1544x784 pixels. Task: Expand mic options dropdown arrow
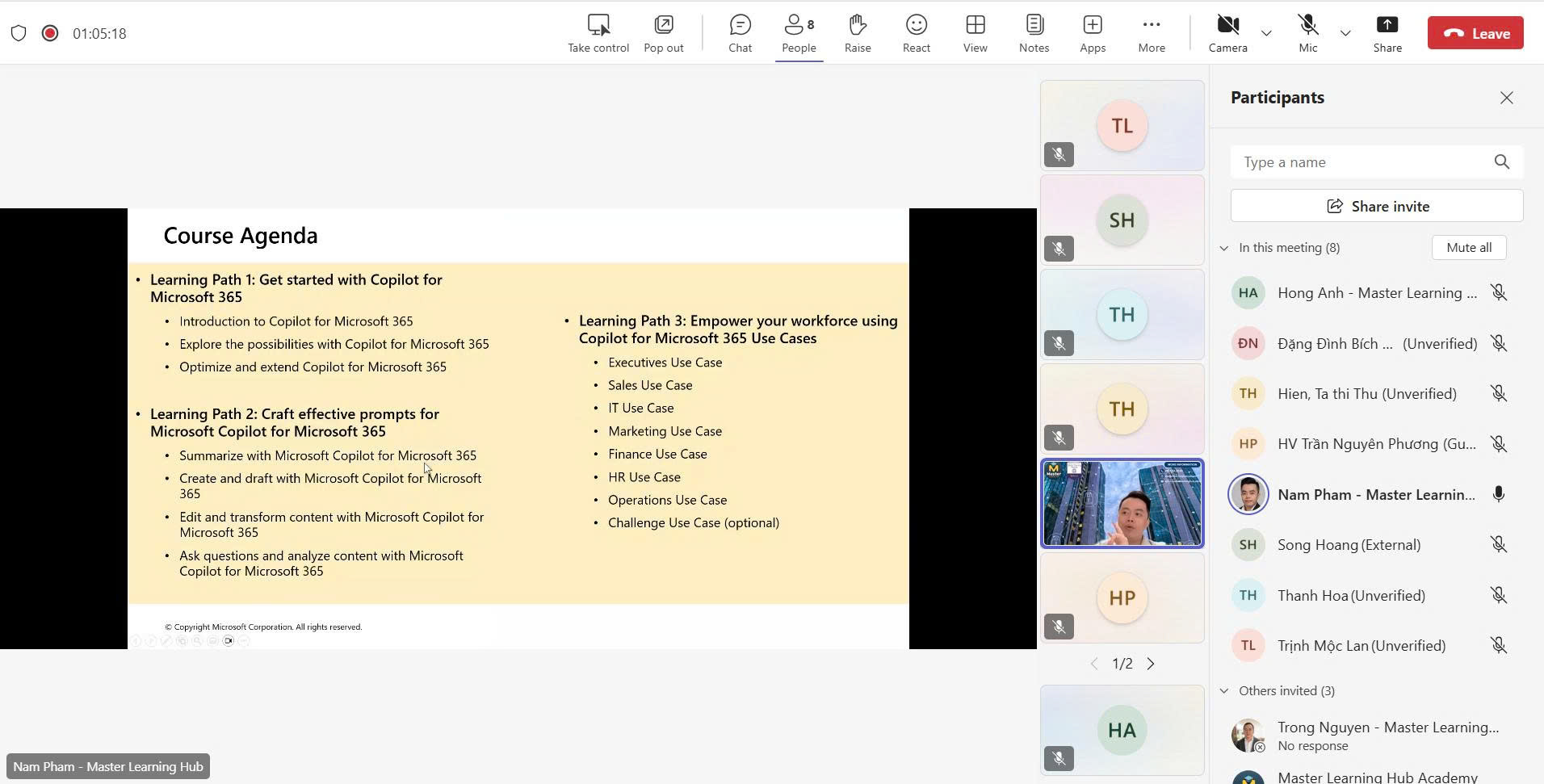pyautogui.click(x=1345, y=33)
